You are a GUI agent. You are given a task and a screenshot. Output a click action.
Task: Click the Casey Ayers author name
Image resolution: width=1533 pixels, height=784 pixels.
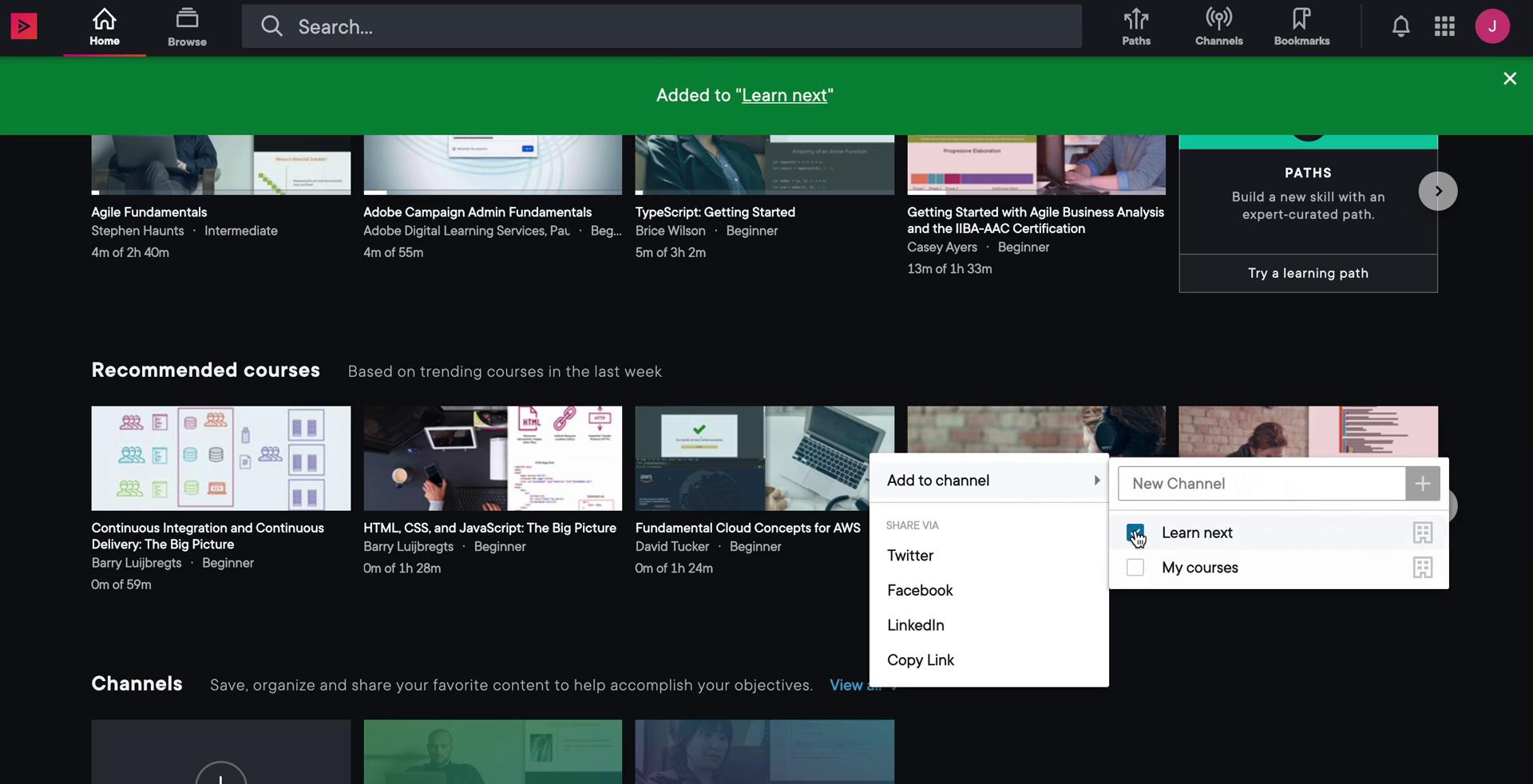coord(942,247)
